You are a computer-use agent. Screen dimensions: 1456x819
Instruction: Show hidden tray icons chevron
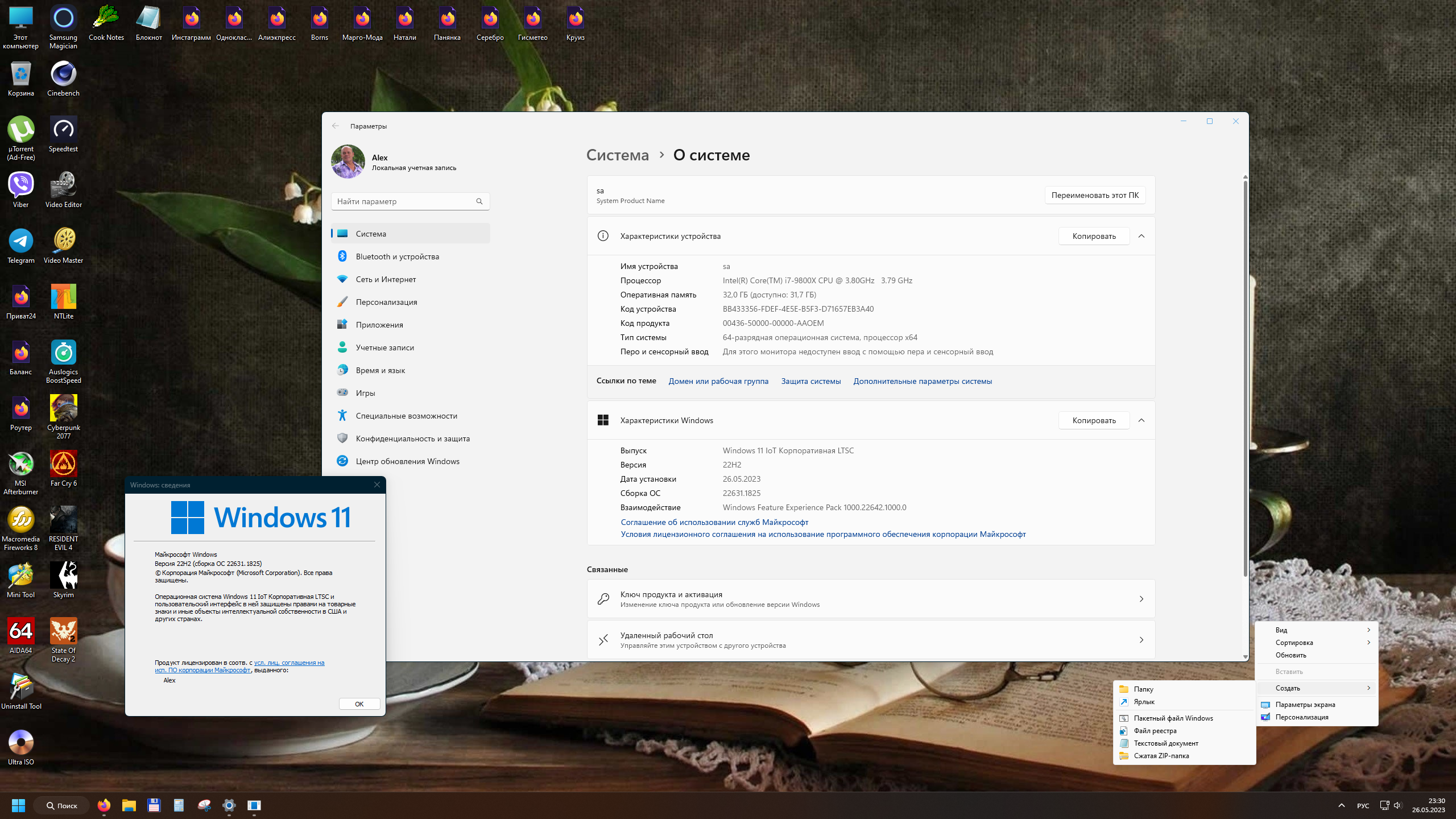(x=1341, y=805)
